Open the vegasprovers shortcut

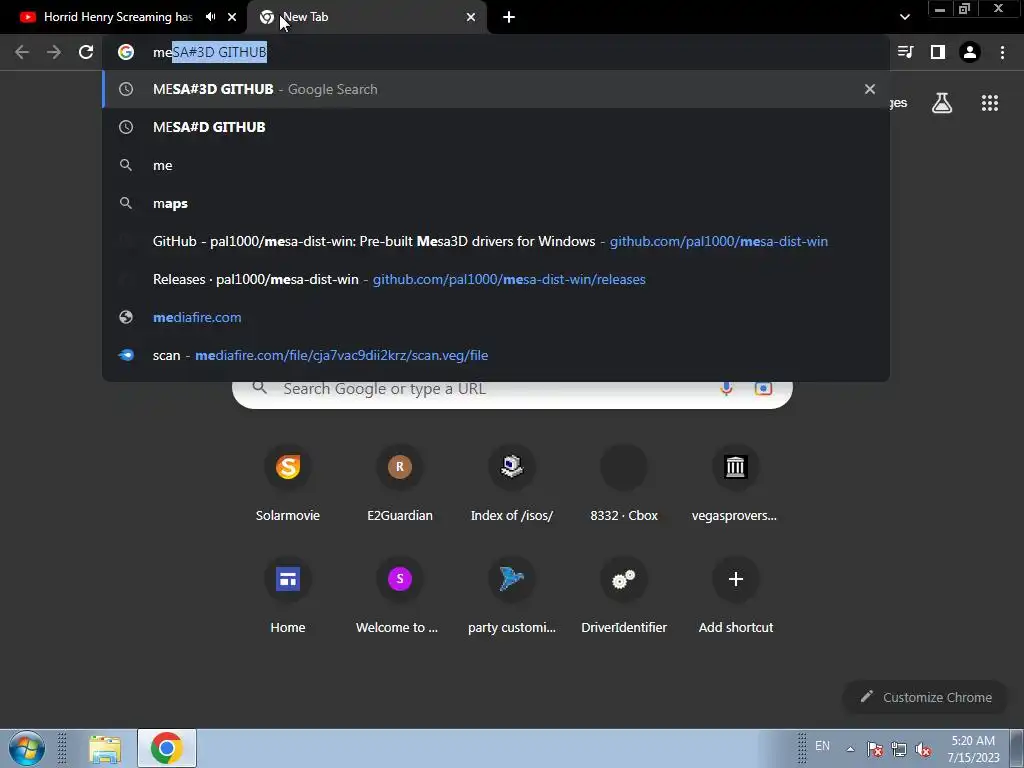coord(735,485)
